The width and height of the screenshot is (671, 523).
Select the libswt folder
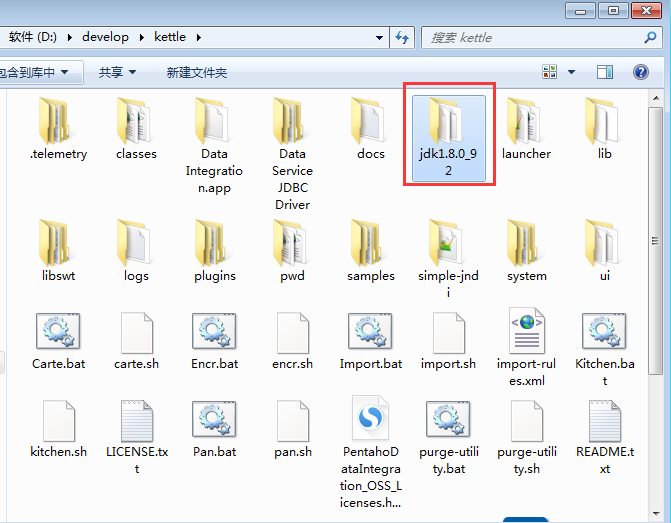point(58,251)
